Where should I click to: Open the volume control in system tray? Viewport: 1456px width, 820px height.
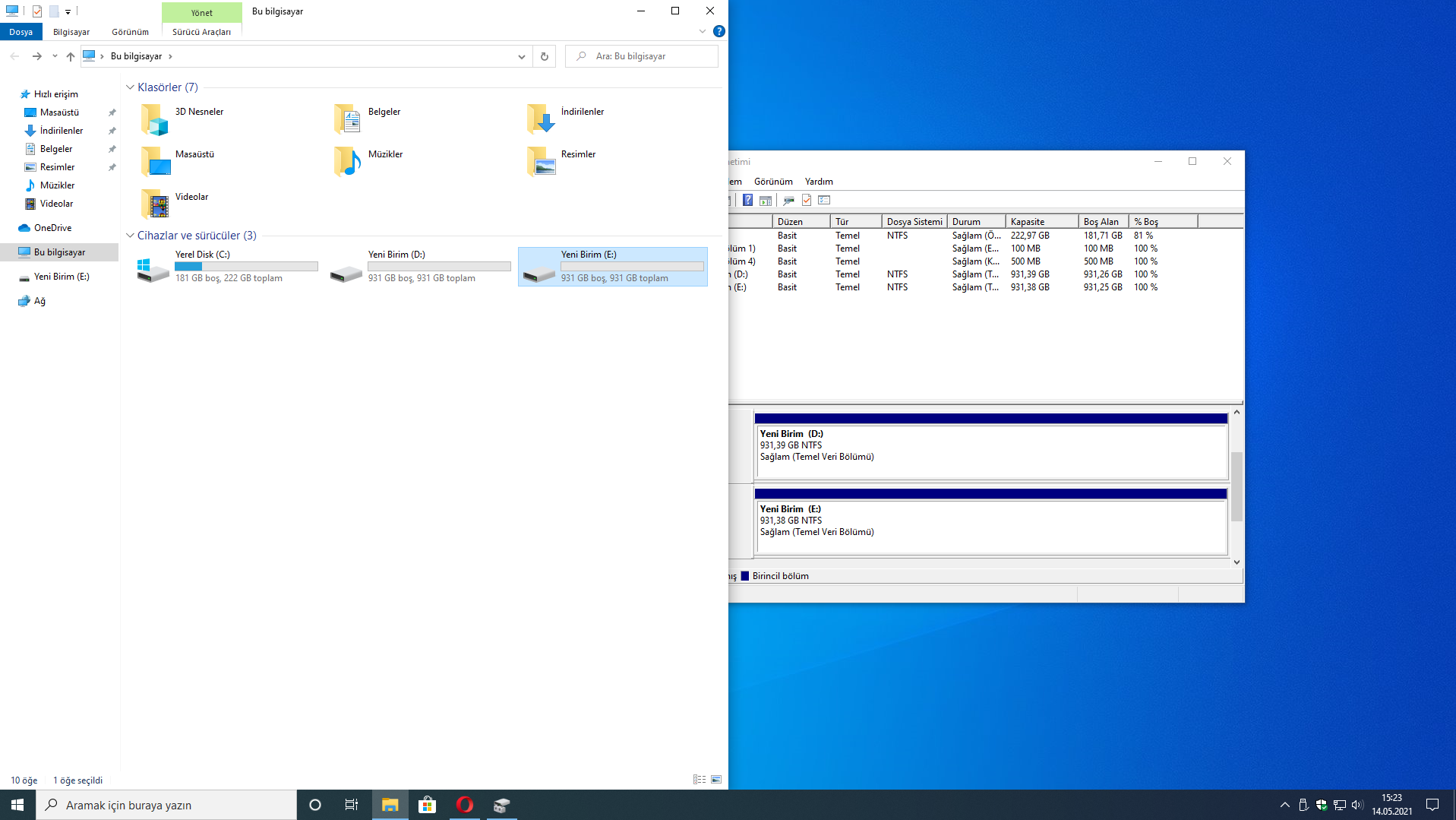click(x=1357, y=805)
